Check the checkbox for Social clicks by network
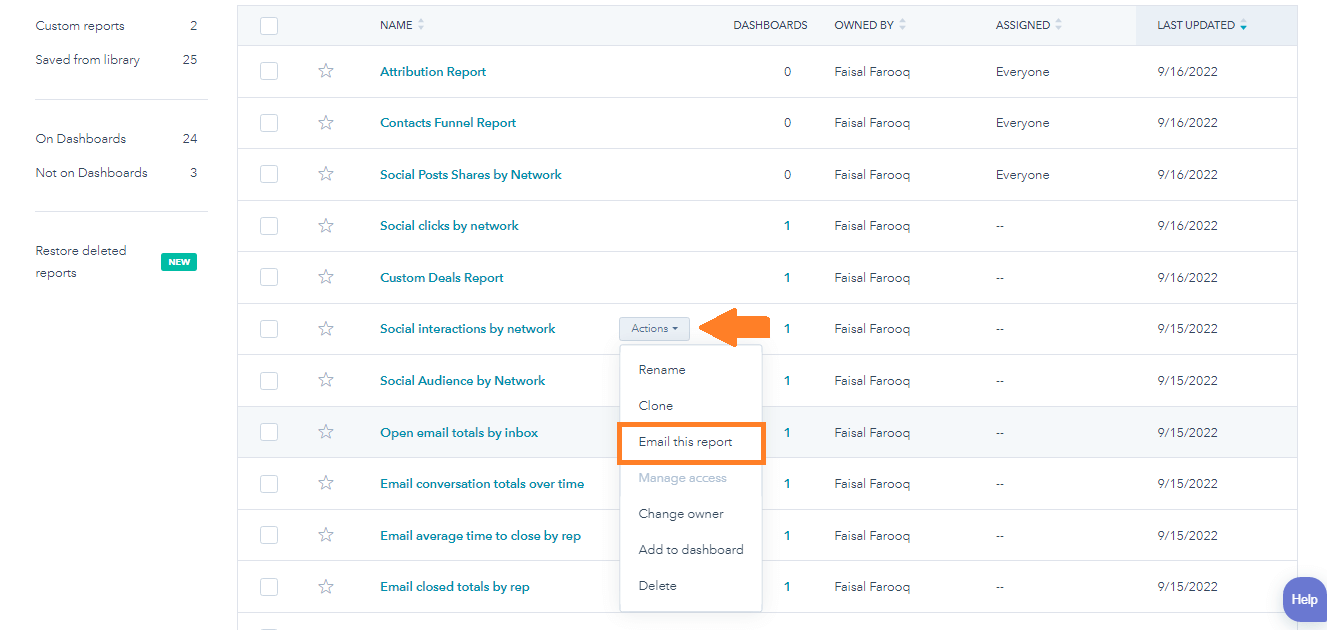 268,225
